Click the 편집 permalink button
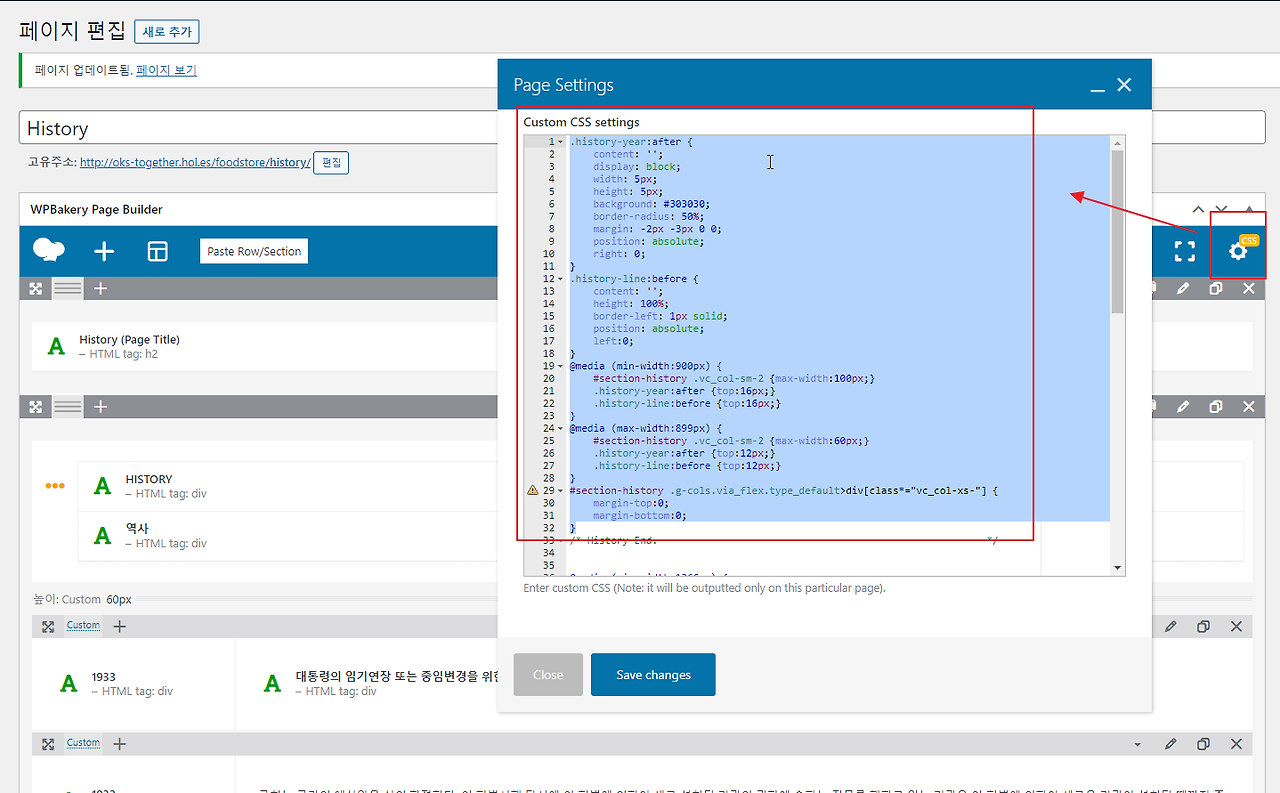Screen dimensions: 1280x793 (331, 162)
